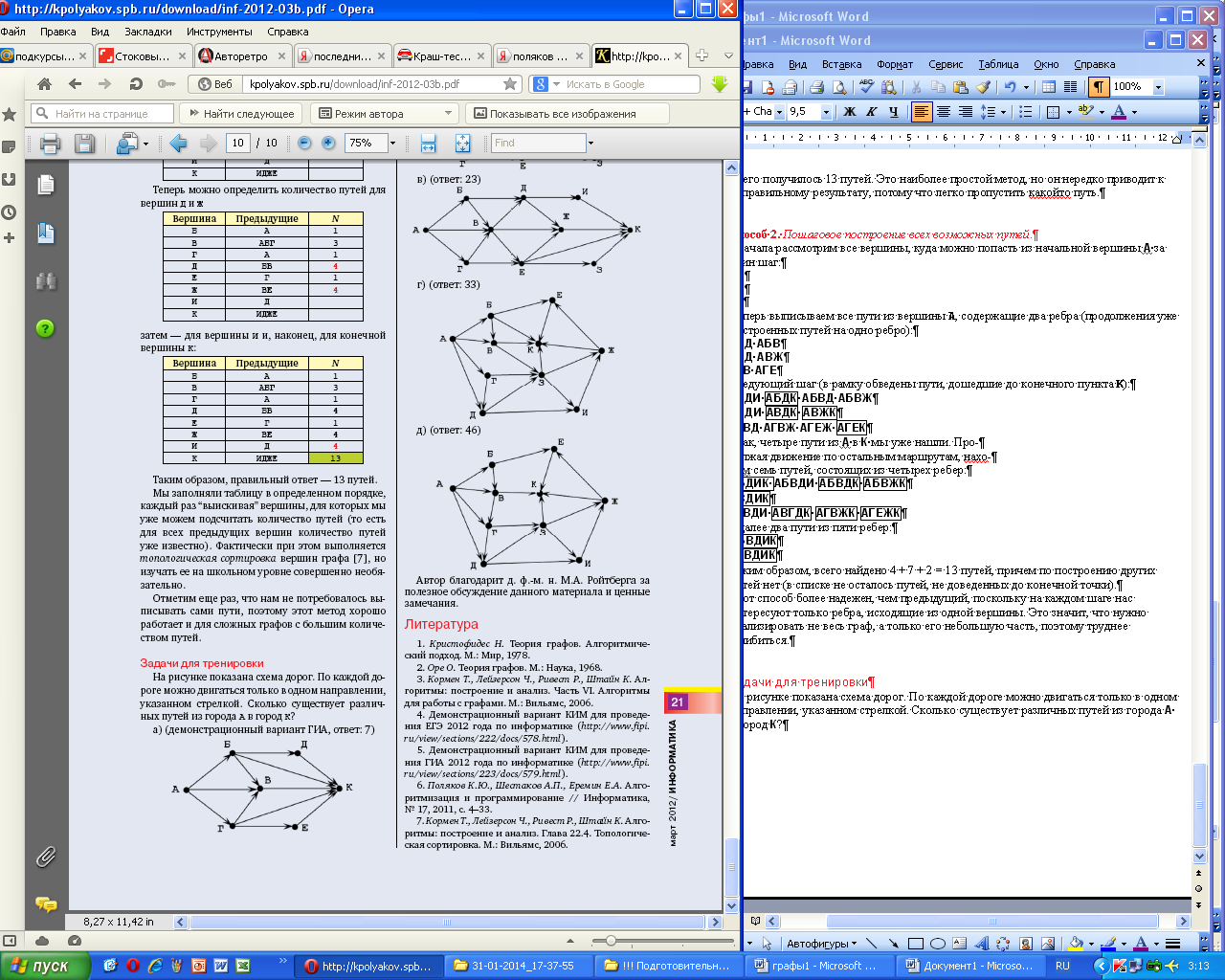Open Word font size 9,5 dropdown
The image size is (1225, 980).
pos(828,112)
